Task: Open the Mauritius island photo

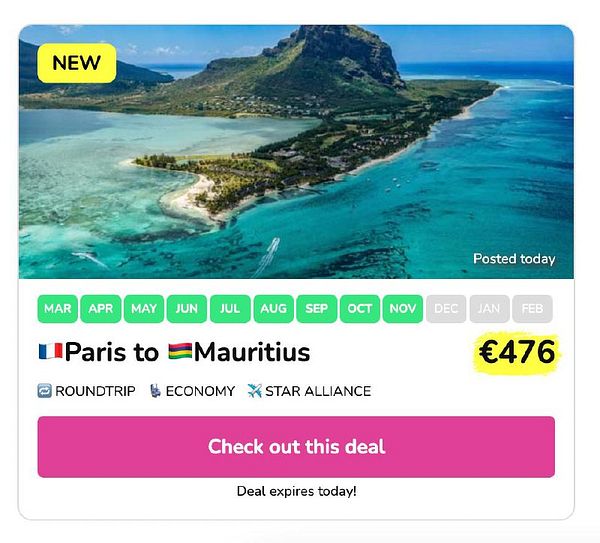Action: (x=296, y=152)
